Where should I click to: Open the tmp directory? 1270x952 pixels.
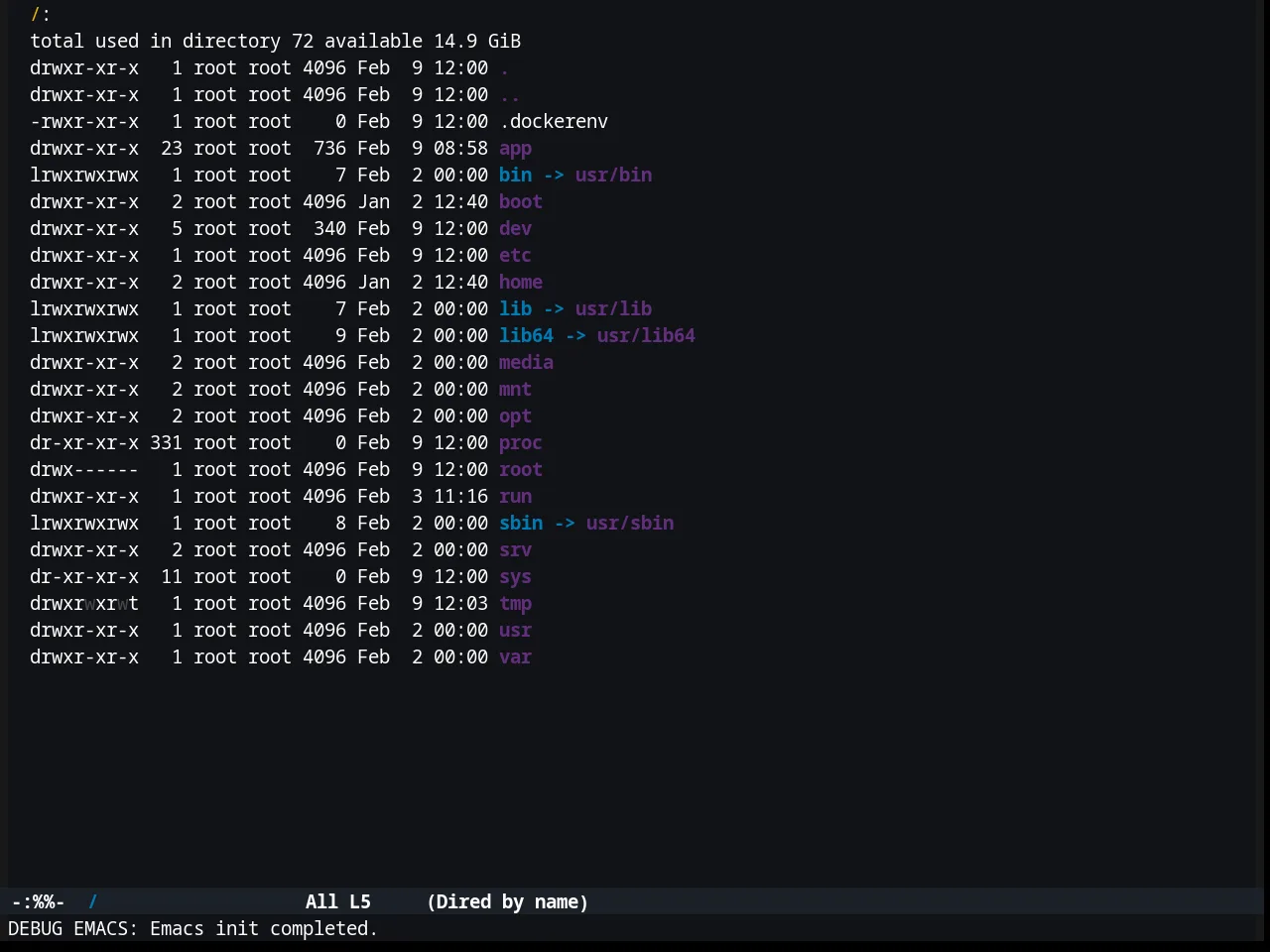[x=515, y=603]
